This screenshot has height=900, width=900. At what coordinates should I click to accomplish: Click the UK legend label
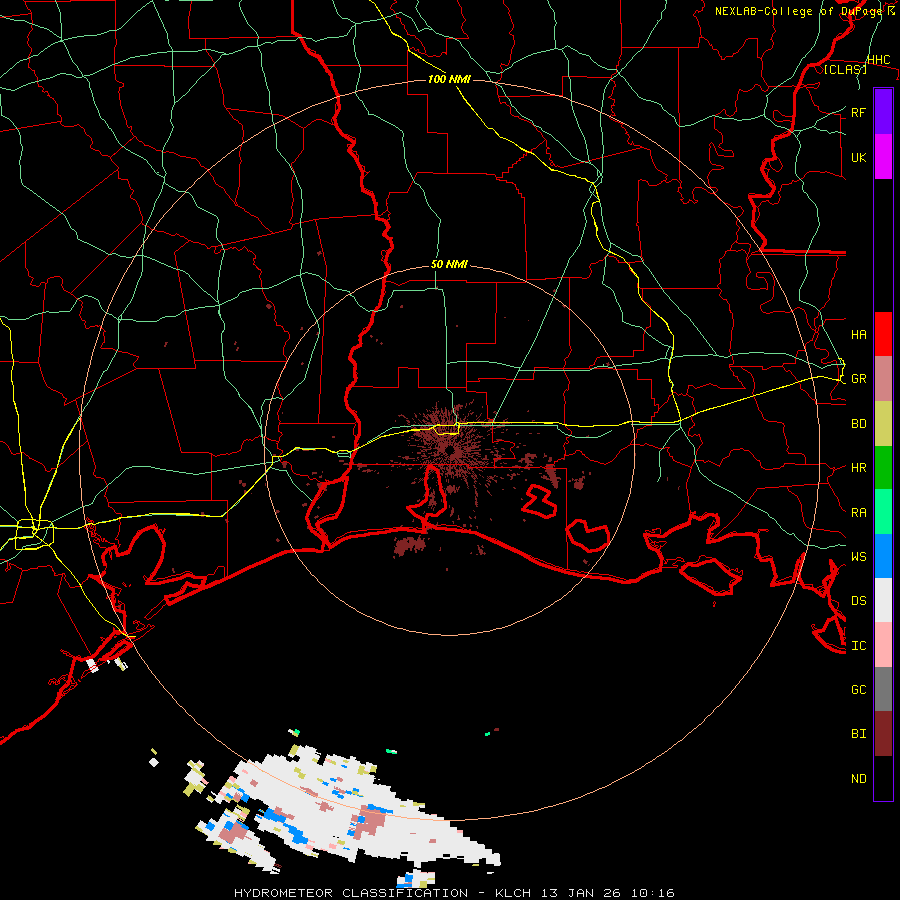858,157
